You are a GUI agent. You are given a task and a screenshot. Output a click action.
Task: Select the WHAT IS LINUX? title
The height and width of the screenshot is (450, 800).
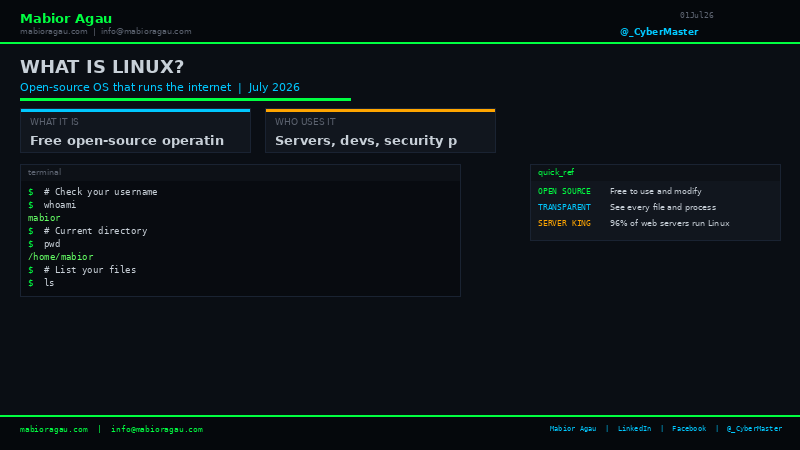point(102,67)
